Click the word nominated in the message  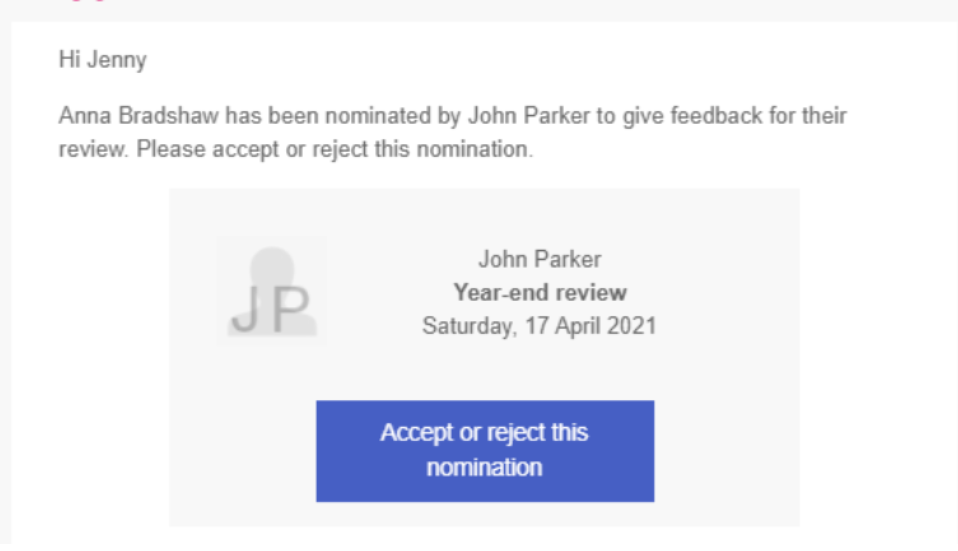(378, 115)
